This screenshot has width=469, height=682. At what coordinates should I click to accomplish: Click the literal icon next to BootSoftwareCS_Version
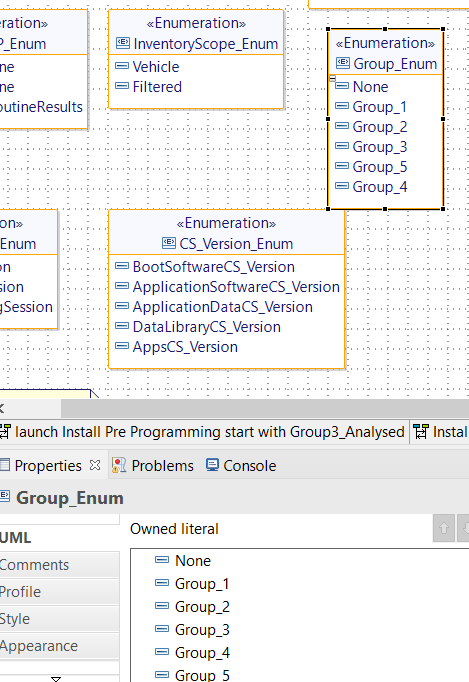tap(122, 266)
